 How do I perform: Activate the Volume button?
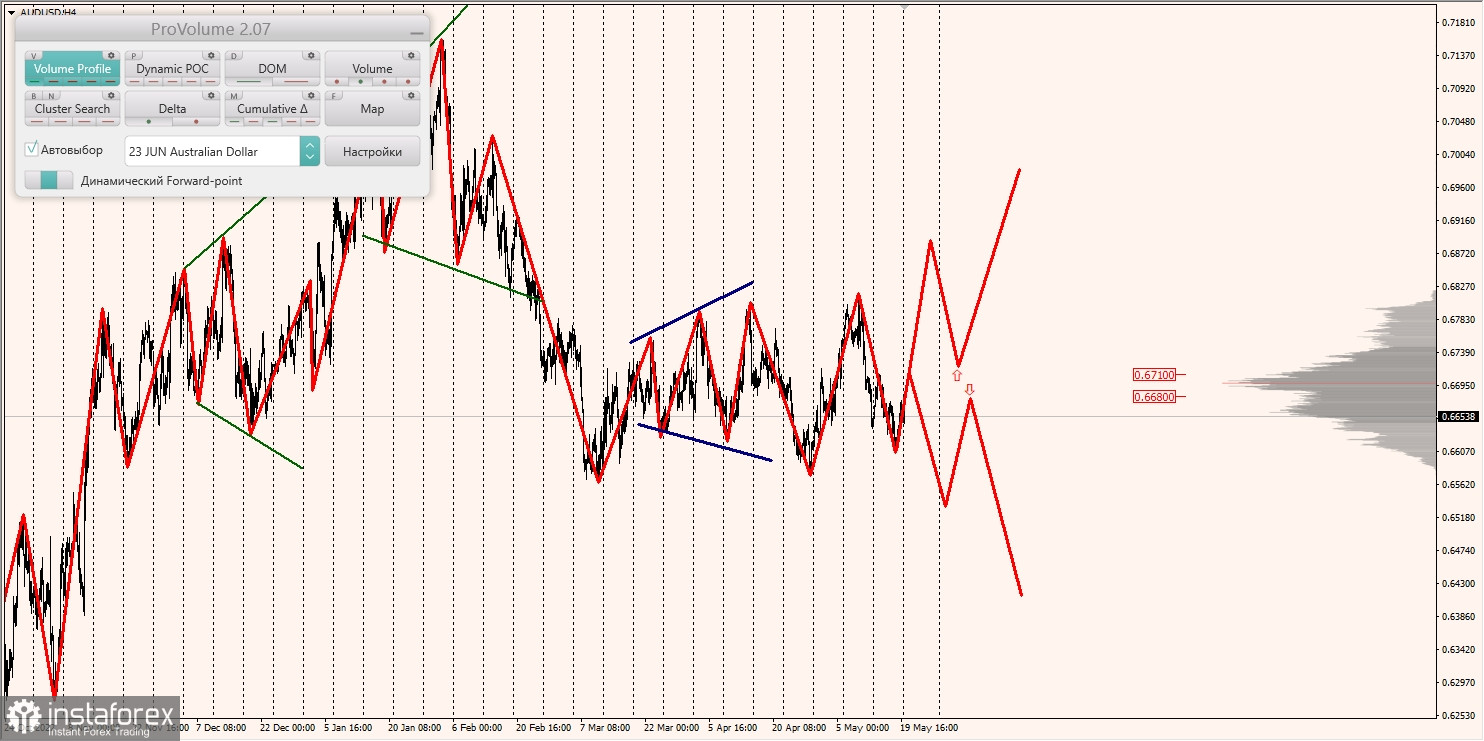372,69
